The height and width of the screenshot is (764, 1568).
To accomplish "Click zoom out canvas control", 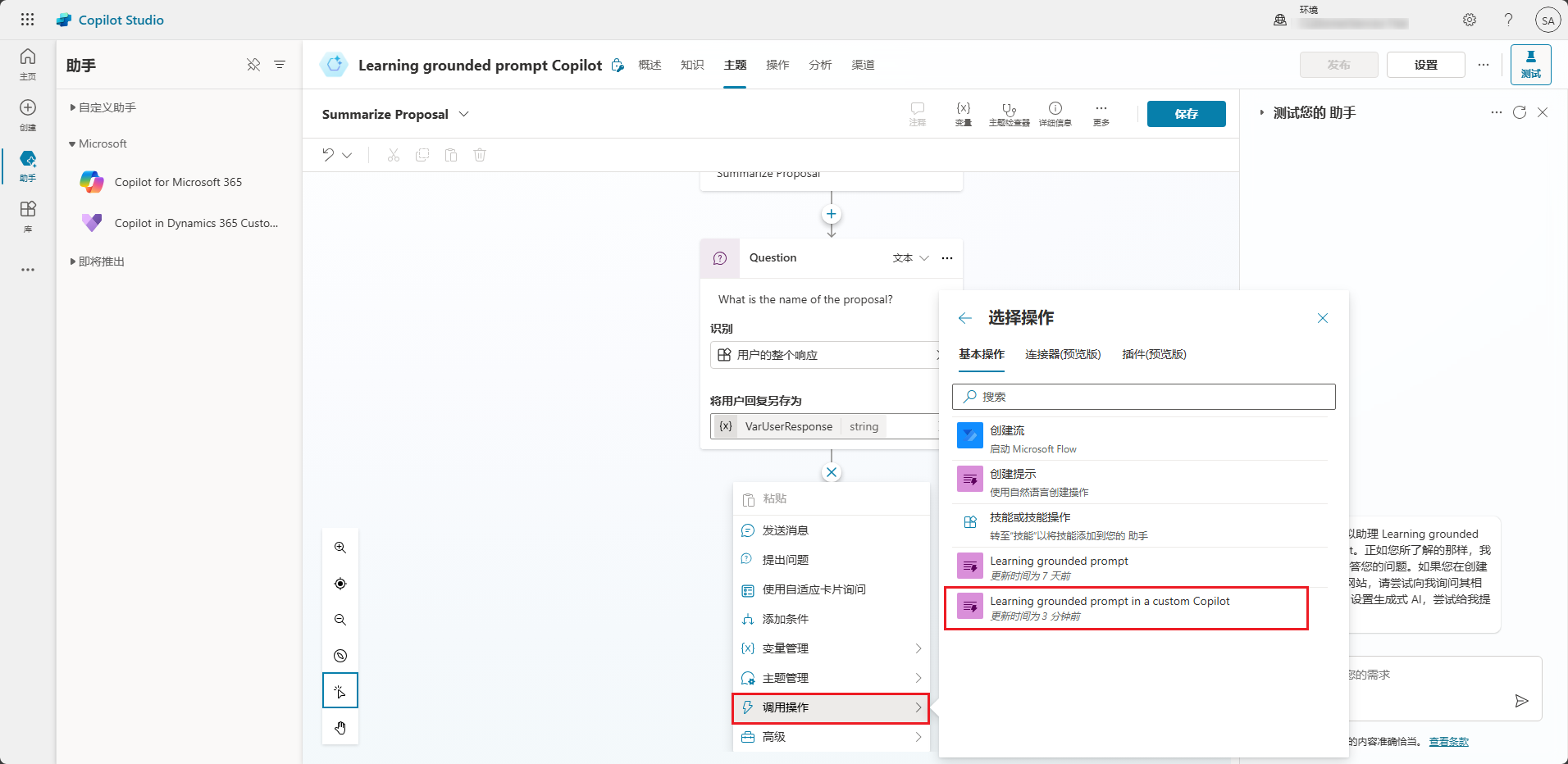I will (x=340, y=620).
